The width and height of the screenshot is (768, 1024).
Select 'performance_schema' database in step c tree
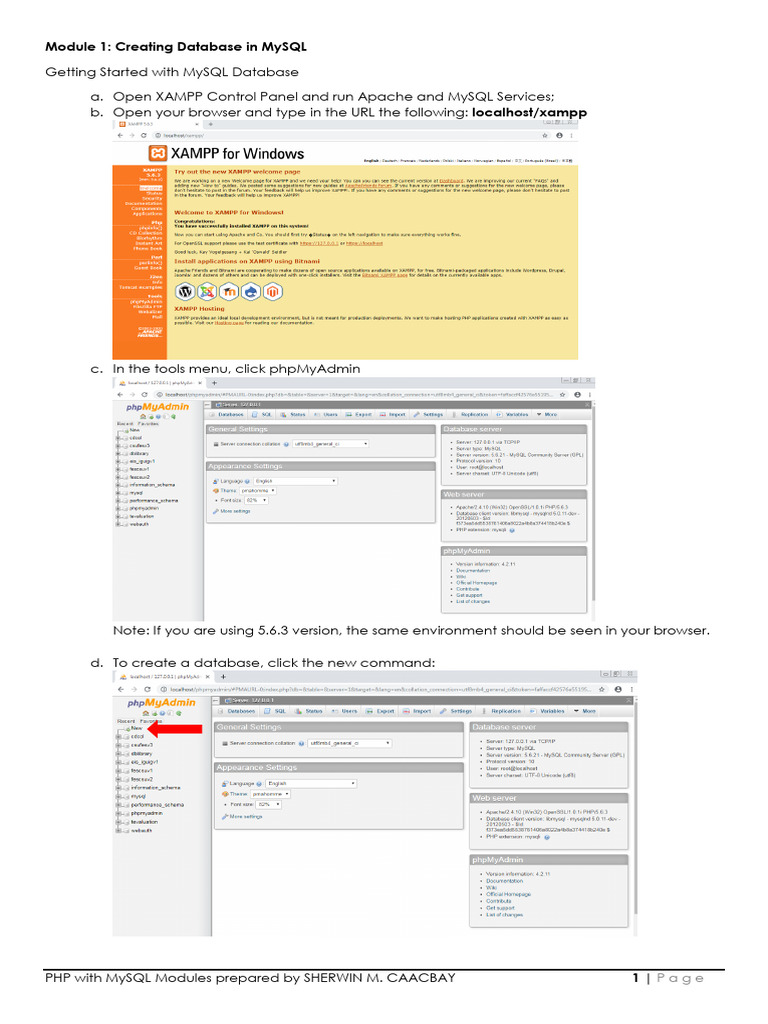tap(153, 501)
